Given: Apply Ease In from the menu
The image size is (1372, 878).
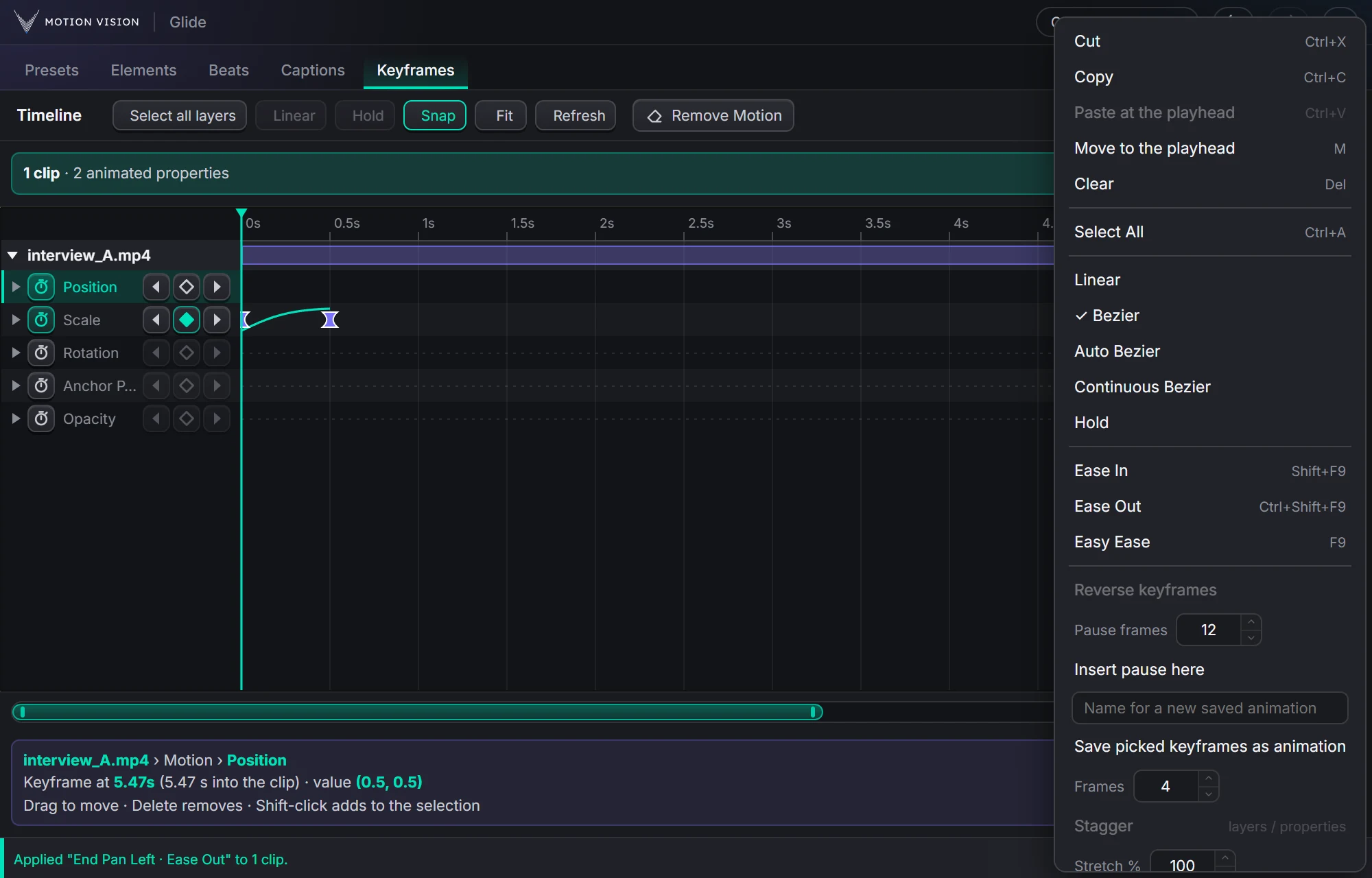Looking at the screenshot, I should tap(1209, 471).
